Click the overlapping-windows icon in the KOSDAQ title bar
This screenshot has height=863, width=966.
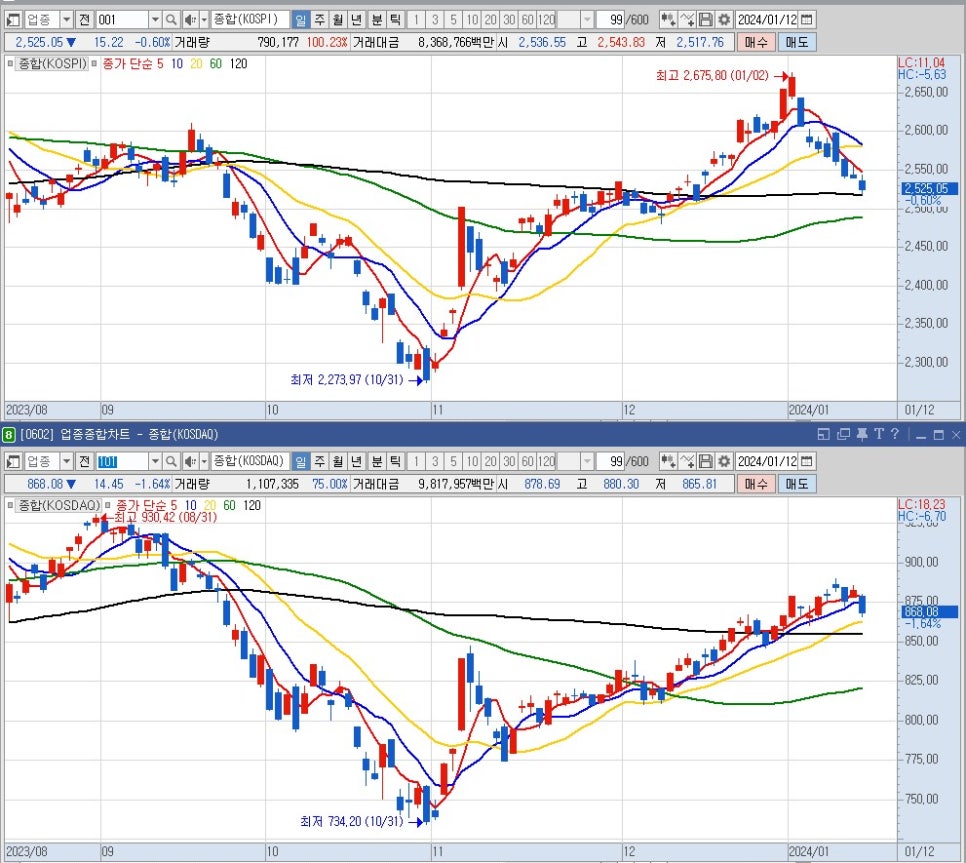(843, 434)
